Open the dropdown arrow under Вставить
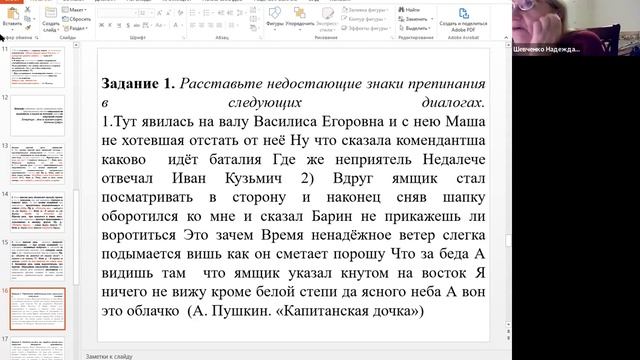The width and height of the screenshot is (640, 360). tap(12, 30)
